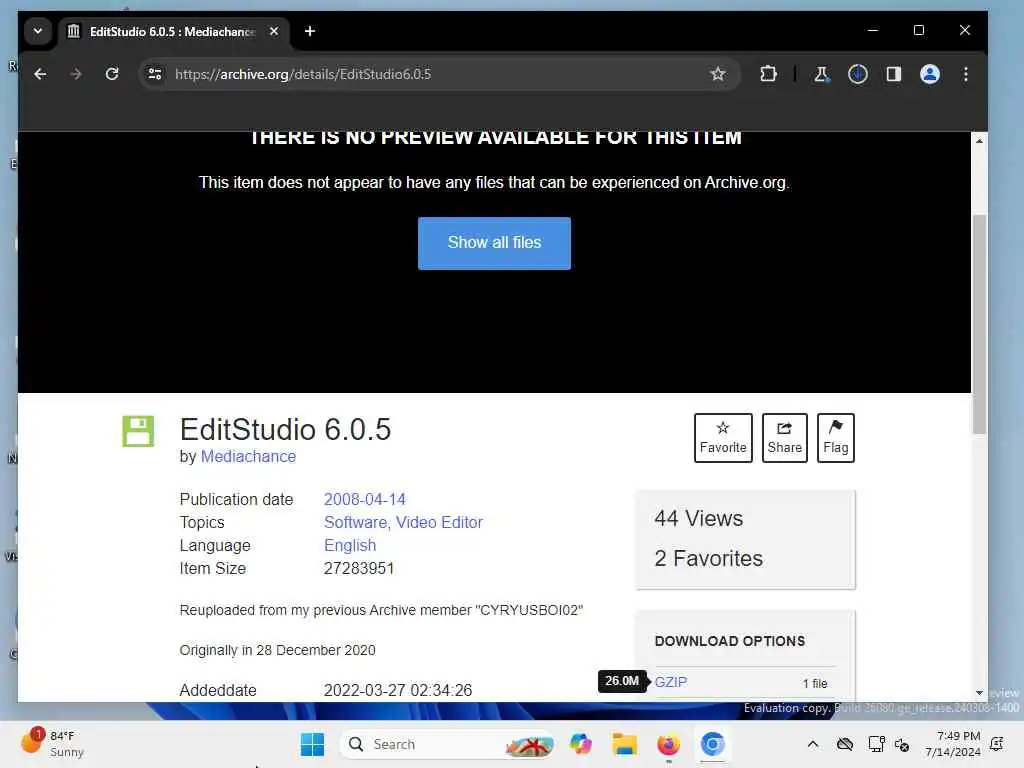Image resolution: width=1024 pixels, height=768 pixels.
Task: Click the GZIP download option
Action: [671, 682]
